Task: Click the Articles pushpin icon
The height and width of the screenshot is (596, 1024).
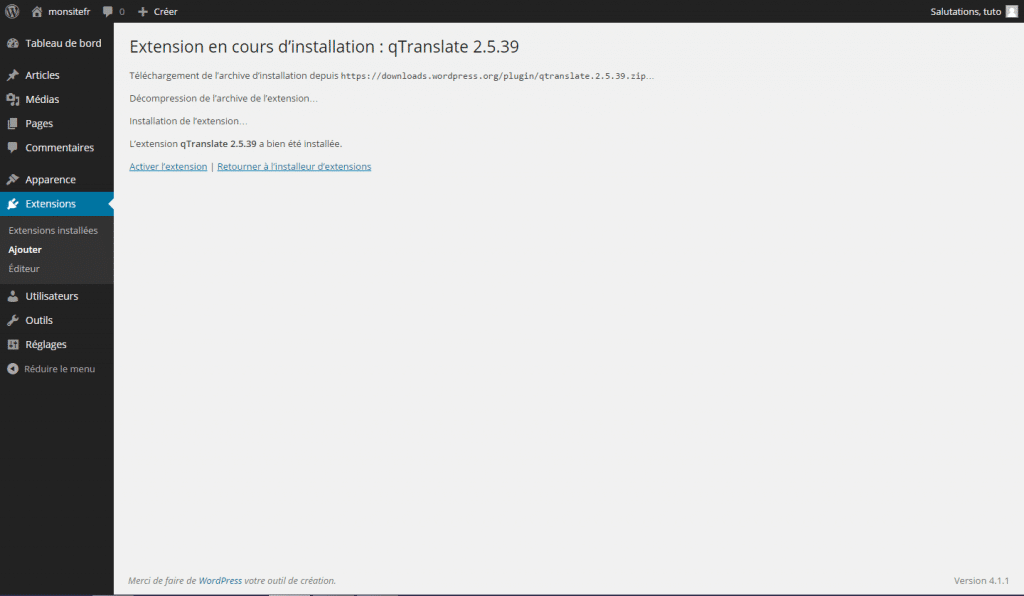Action: [12, 75]
